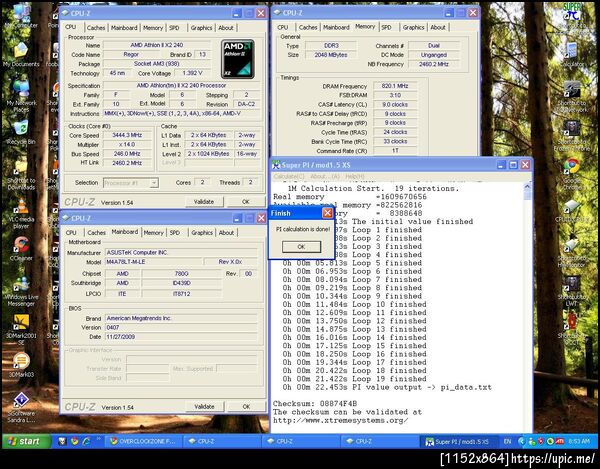Click the AMD Athlon II X2 240 name field
The image size is (600, 469).
(157, 45)
